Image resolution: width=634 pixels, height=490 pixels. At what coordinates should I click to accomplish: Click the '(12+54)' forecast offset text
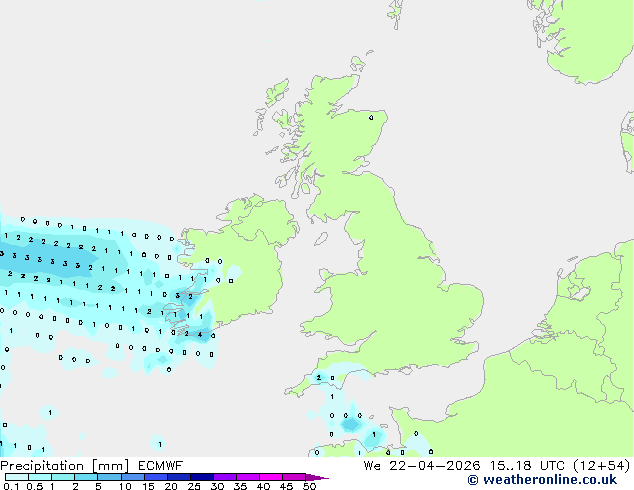(602, 466)
